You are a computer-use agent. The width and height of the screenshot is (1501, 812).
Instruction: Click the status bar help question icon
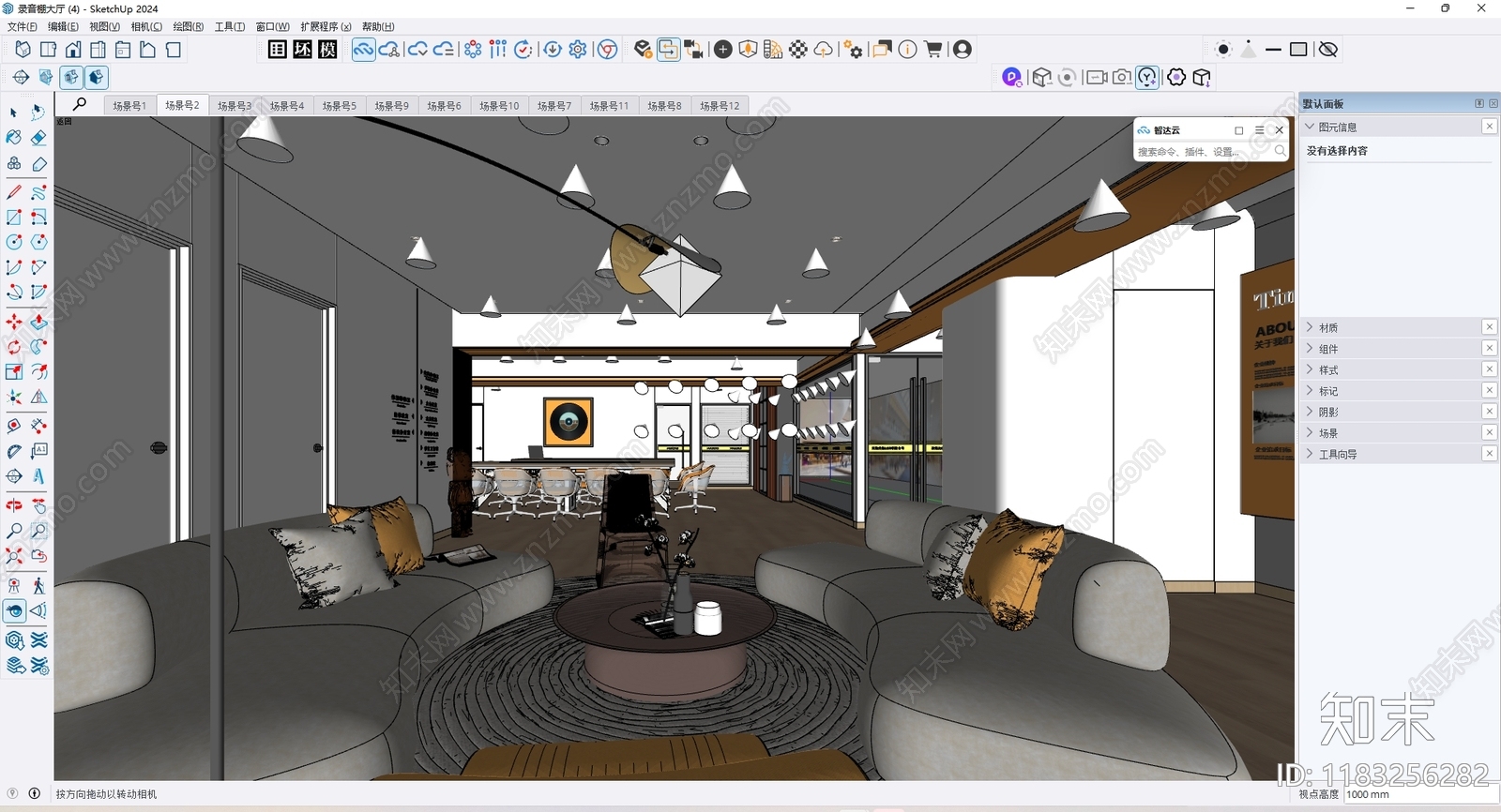click(x=12, y=793)
